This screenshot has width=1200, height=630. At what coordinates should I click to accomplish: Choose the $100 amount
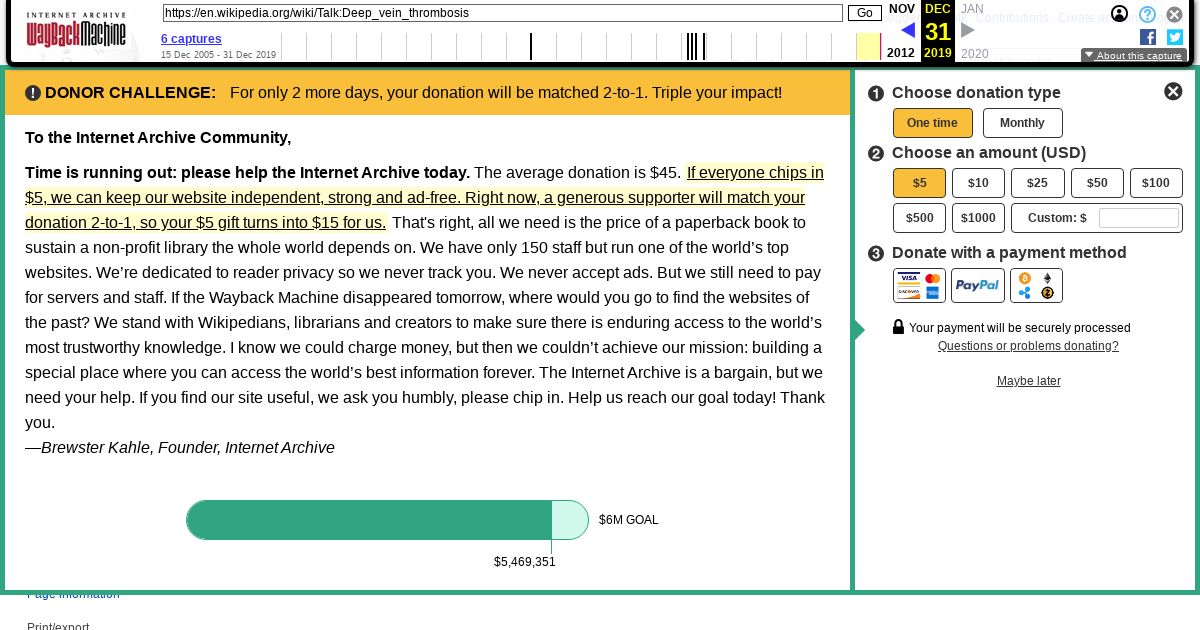[1156, 183]
